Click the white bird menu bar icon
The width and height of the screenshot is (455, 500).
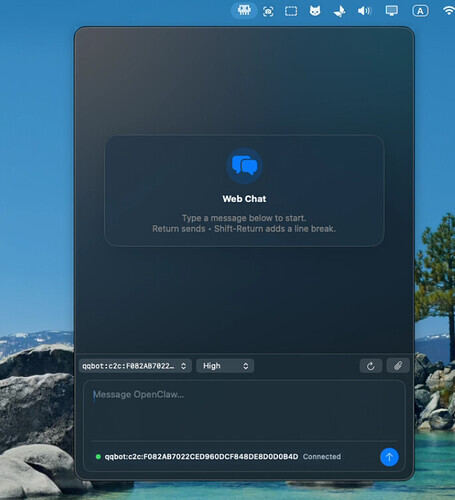click(339, 12)
